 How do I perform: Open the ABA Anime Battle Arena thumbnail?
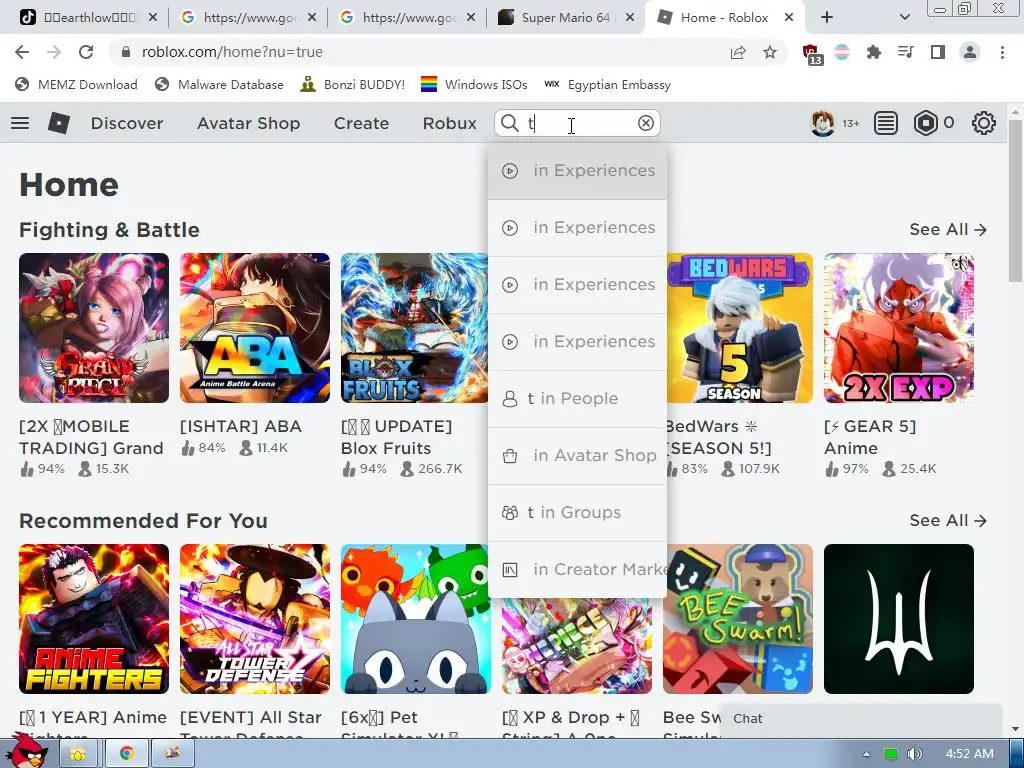coord(255,328)
